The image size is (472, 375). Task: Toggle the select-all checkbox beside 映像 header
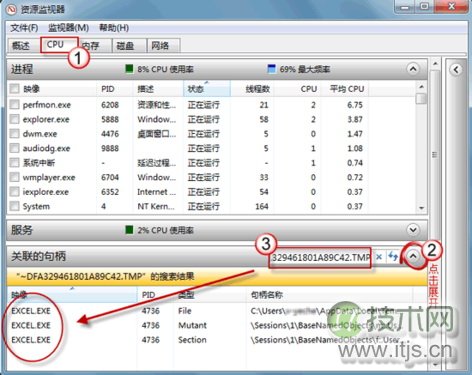(x=14, y=89)
